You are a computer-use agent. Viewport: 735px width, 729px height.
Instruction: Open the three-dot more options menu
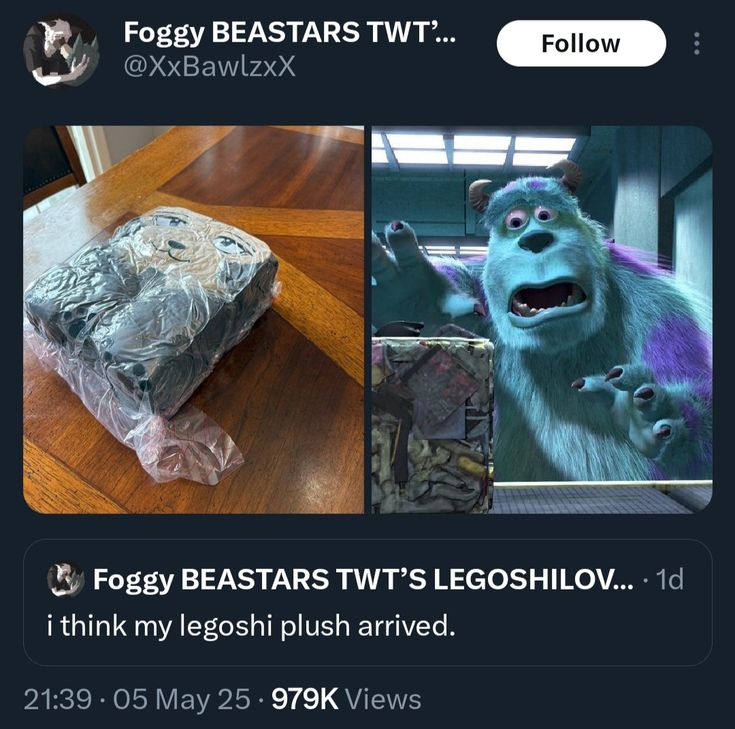[x=697, y=43]
